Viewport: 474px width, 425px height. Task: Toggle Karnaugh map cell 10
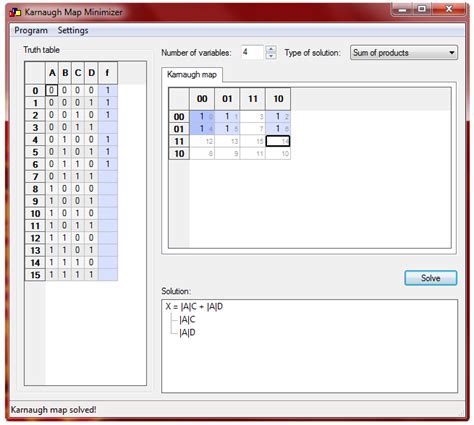(x=278, y=154)
